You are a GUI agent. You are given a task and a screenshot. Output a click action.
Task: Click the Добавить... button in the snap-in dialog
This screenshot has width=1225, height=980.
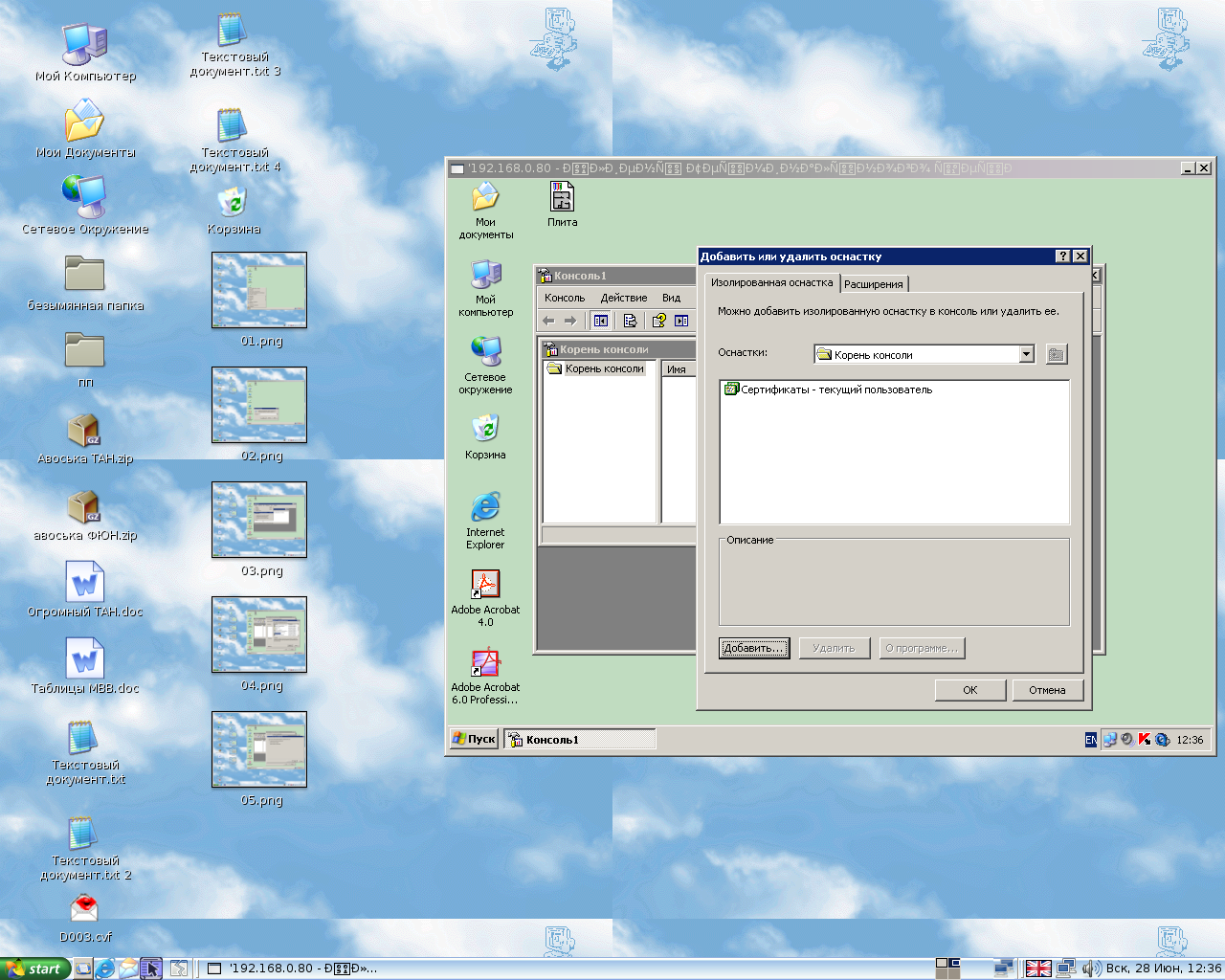pyautogui.click(x=754, y=648)
